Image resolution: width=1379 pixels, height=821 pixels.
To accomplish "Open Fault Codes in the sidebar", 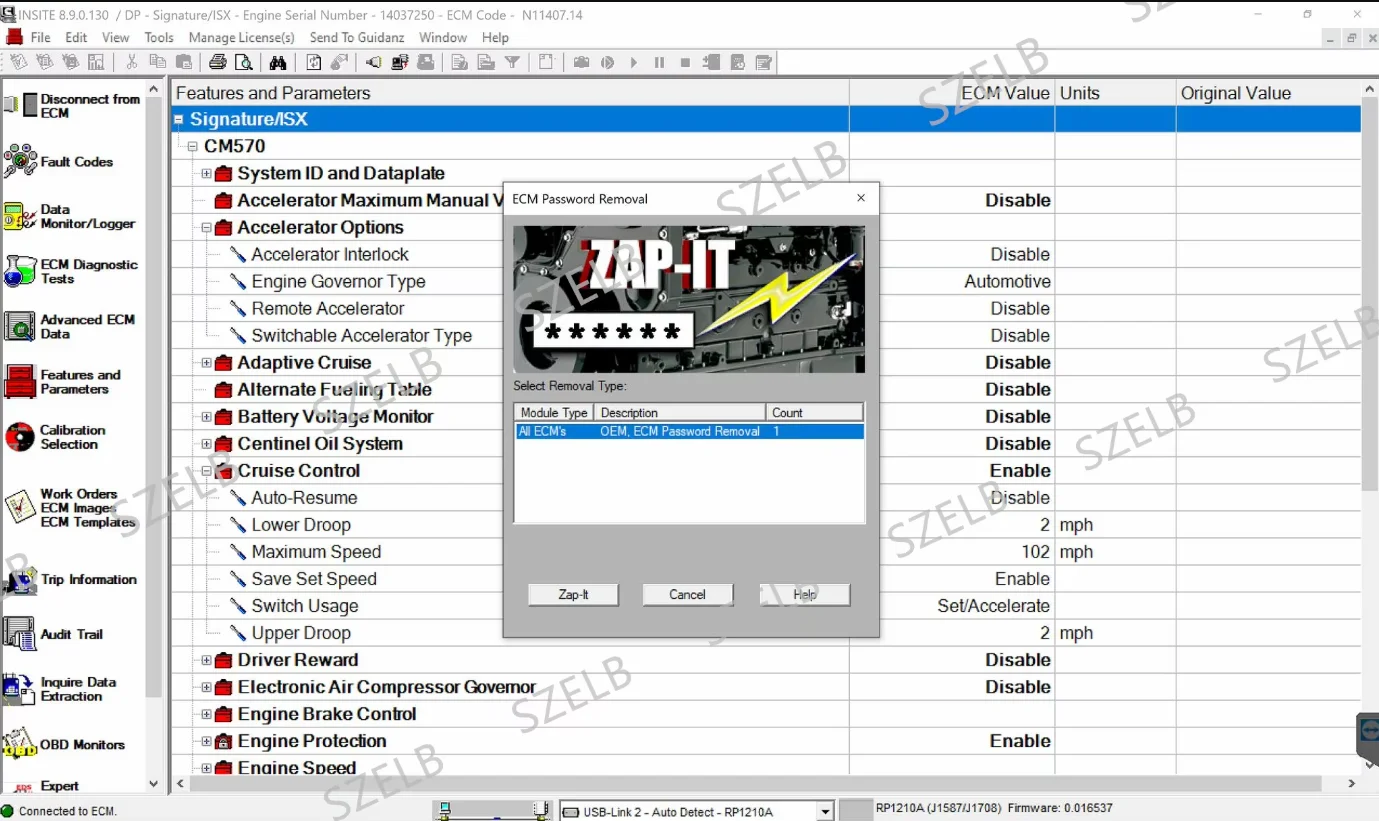I will coord(59,161).
